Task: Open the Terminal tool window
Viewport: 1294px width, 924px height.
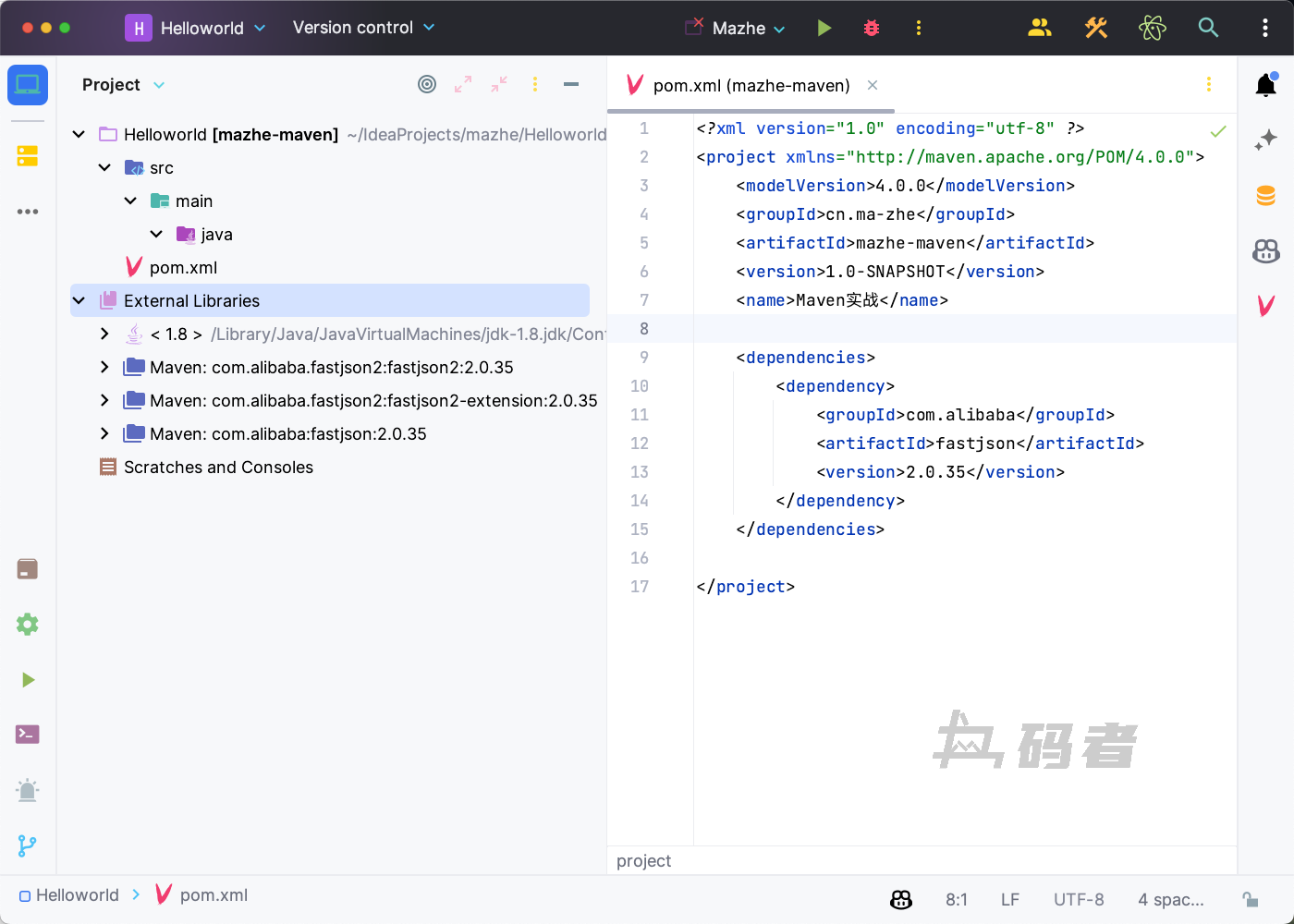Action: point(28,735)
